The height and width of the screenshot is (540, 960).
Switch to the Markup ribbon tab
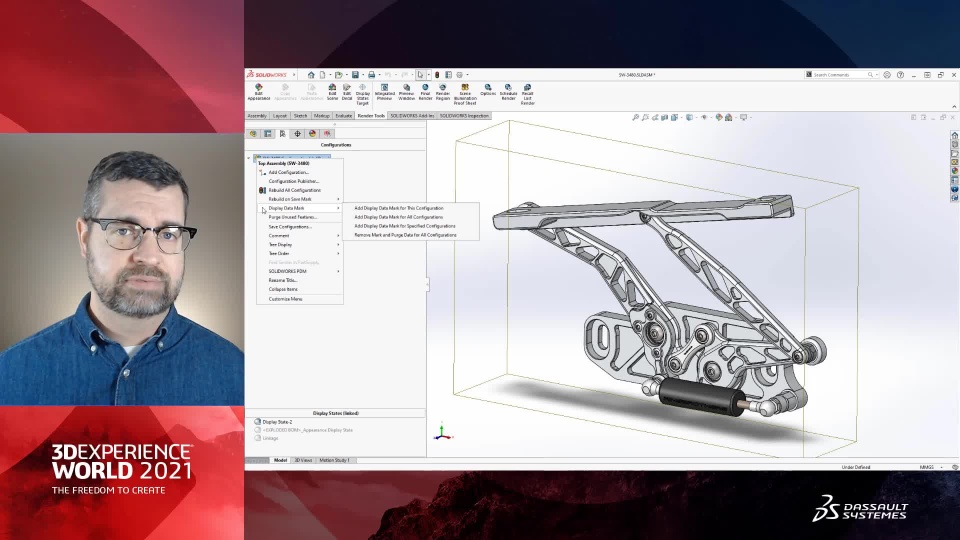click(x=321, y=116)
